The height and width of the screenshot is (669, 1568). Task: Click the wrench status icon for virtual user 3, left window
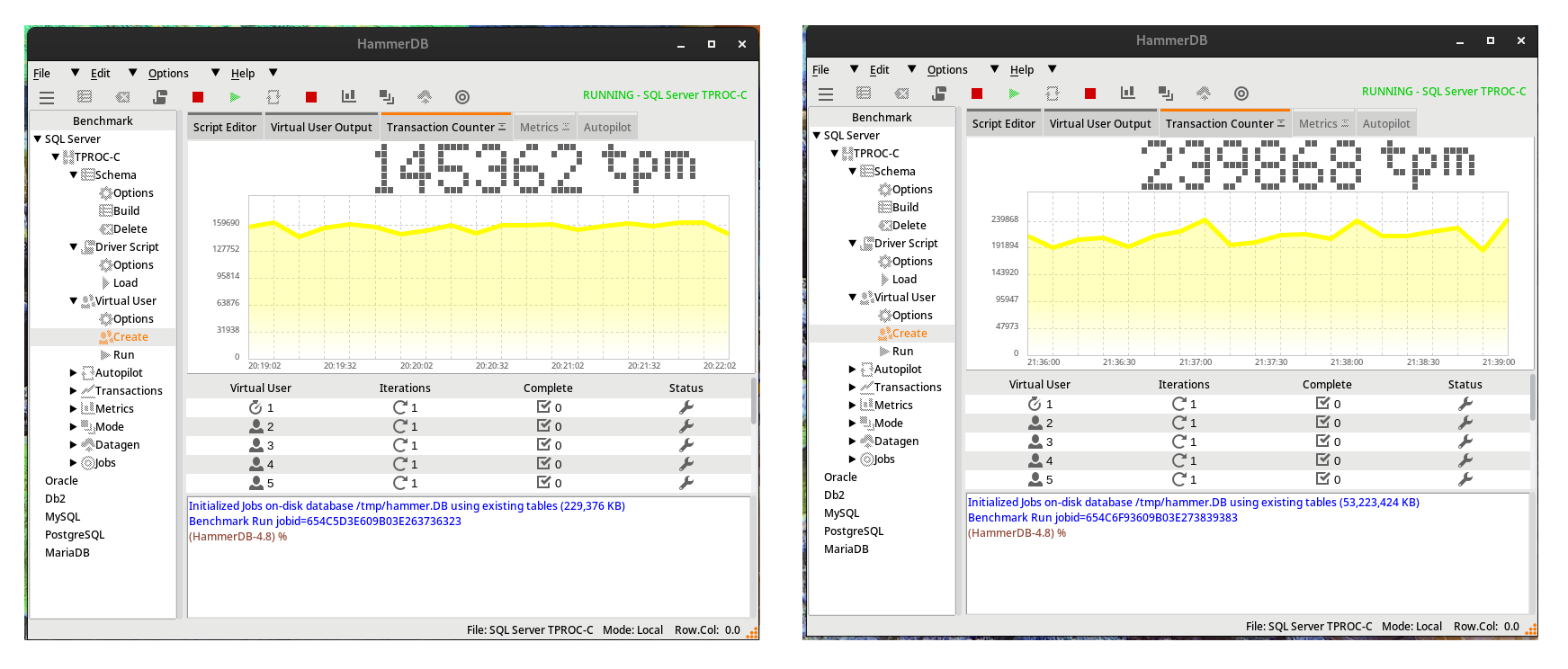[x=686, y=445]
